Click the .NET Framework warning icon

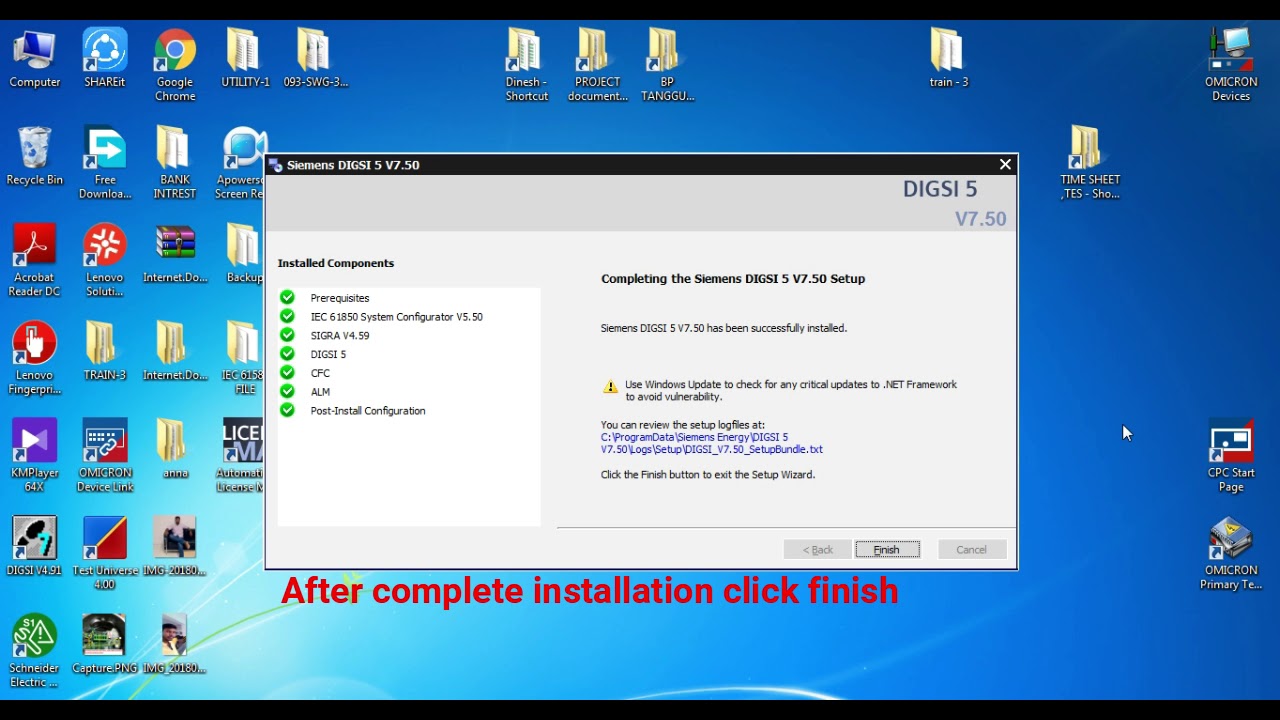(610, 386)
